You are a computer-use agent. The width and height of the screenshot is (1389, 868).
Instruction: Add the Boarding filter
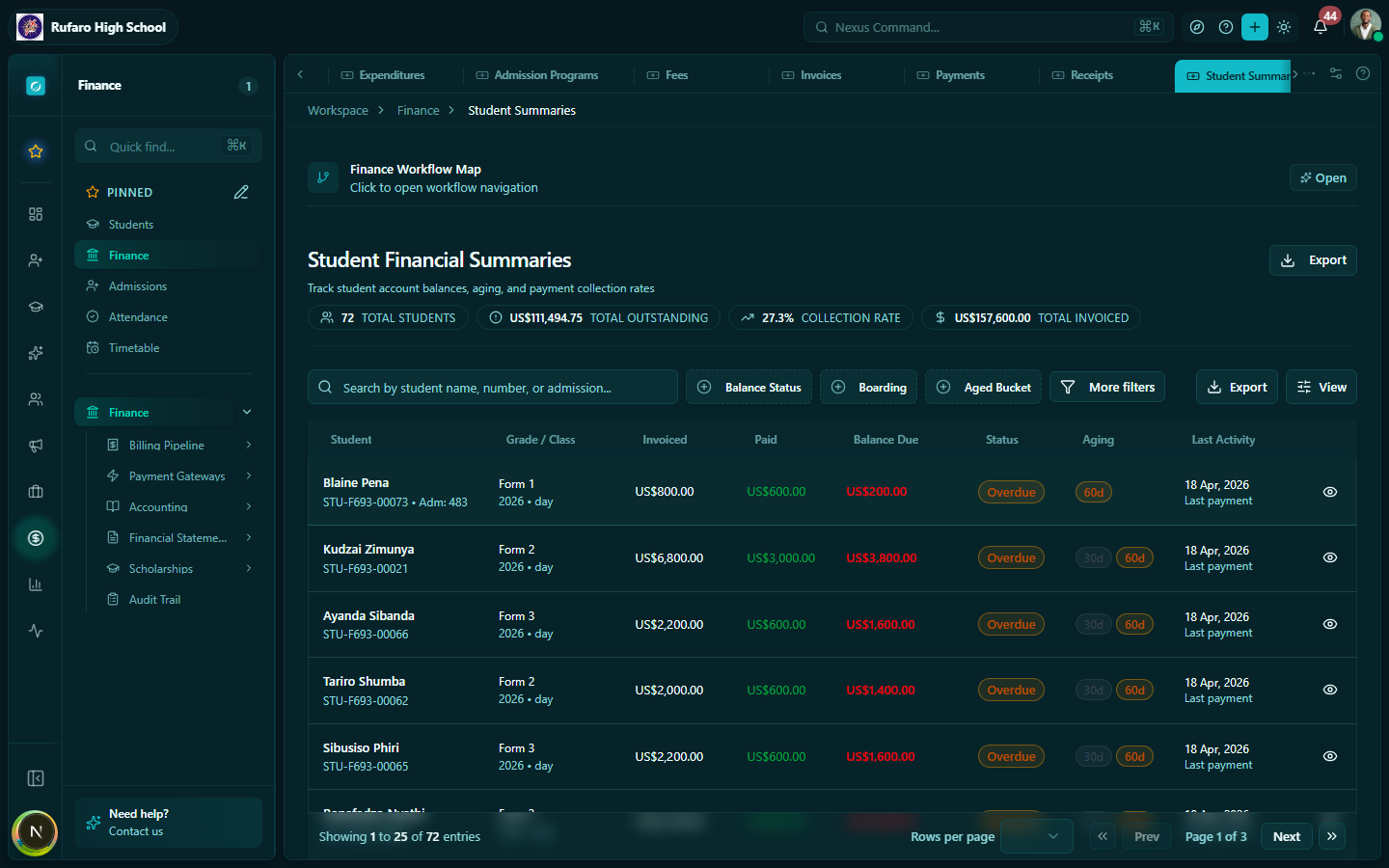(x=869, y=387)
